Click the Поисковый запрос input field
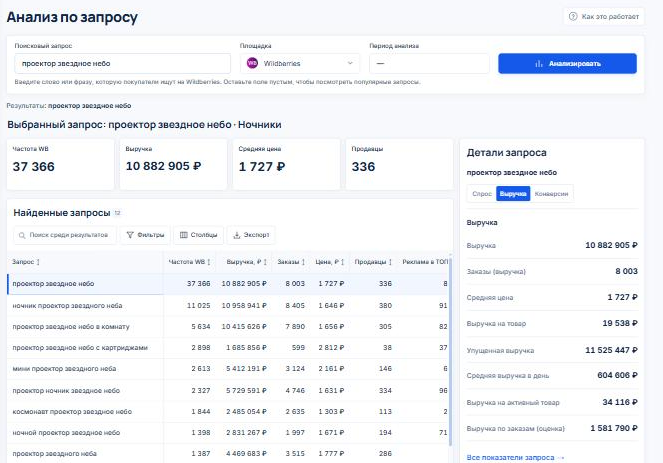 123,63
